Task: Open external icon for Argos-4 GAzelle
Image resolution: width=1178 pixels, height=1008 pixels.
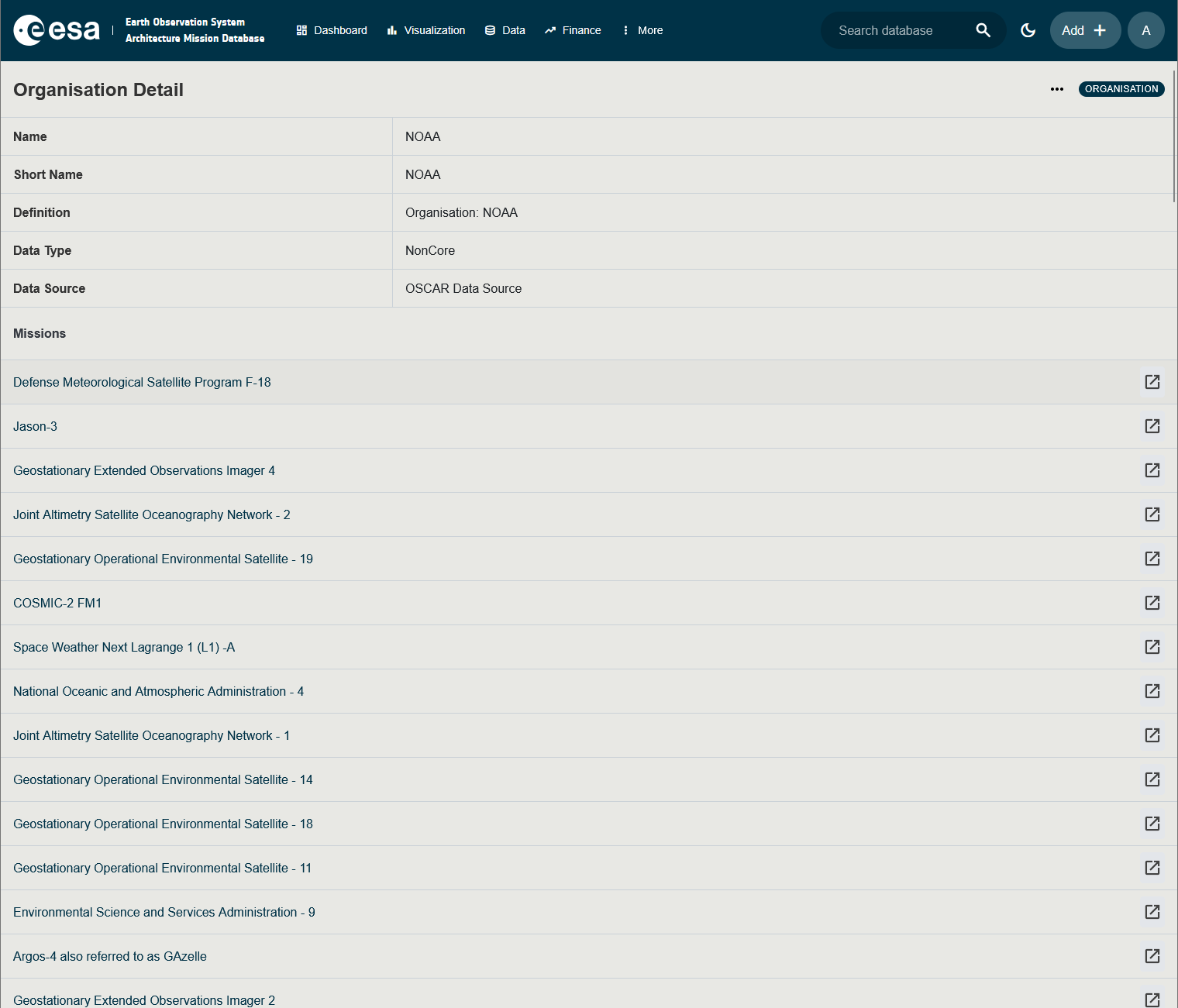Action: pyautogui.click(x=1152, y=956)
